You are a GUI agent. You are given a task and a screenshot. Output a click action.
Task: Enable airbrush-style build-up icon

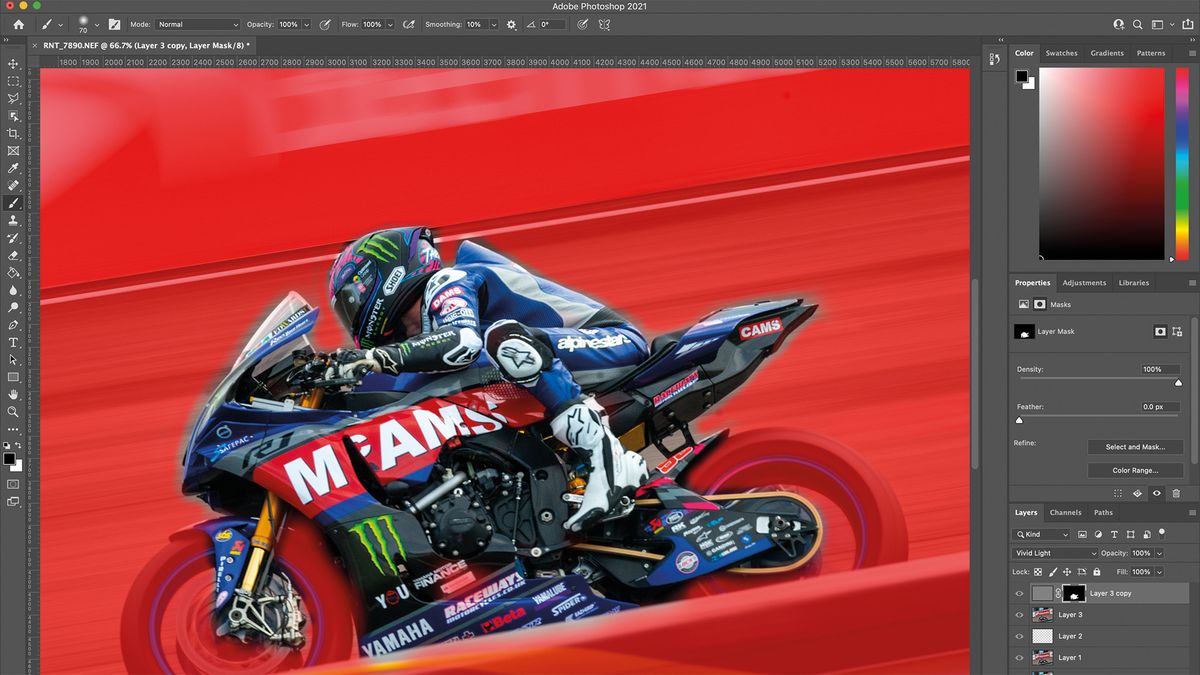408,24
